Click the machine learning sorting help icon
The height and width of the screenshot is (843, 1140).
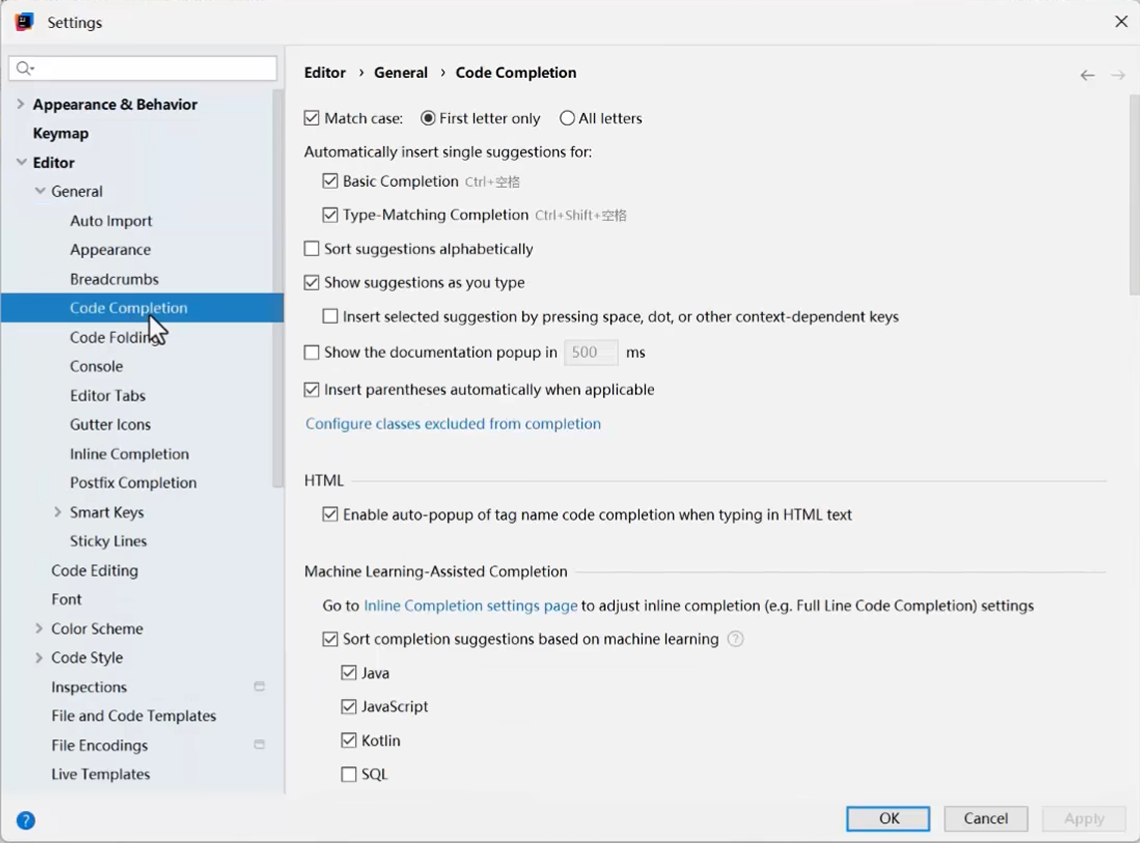735,639
